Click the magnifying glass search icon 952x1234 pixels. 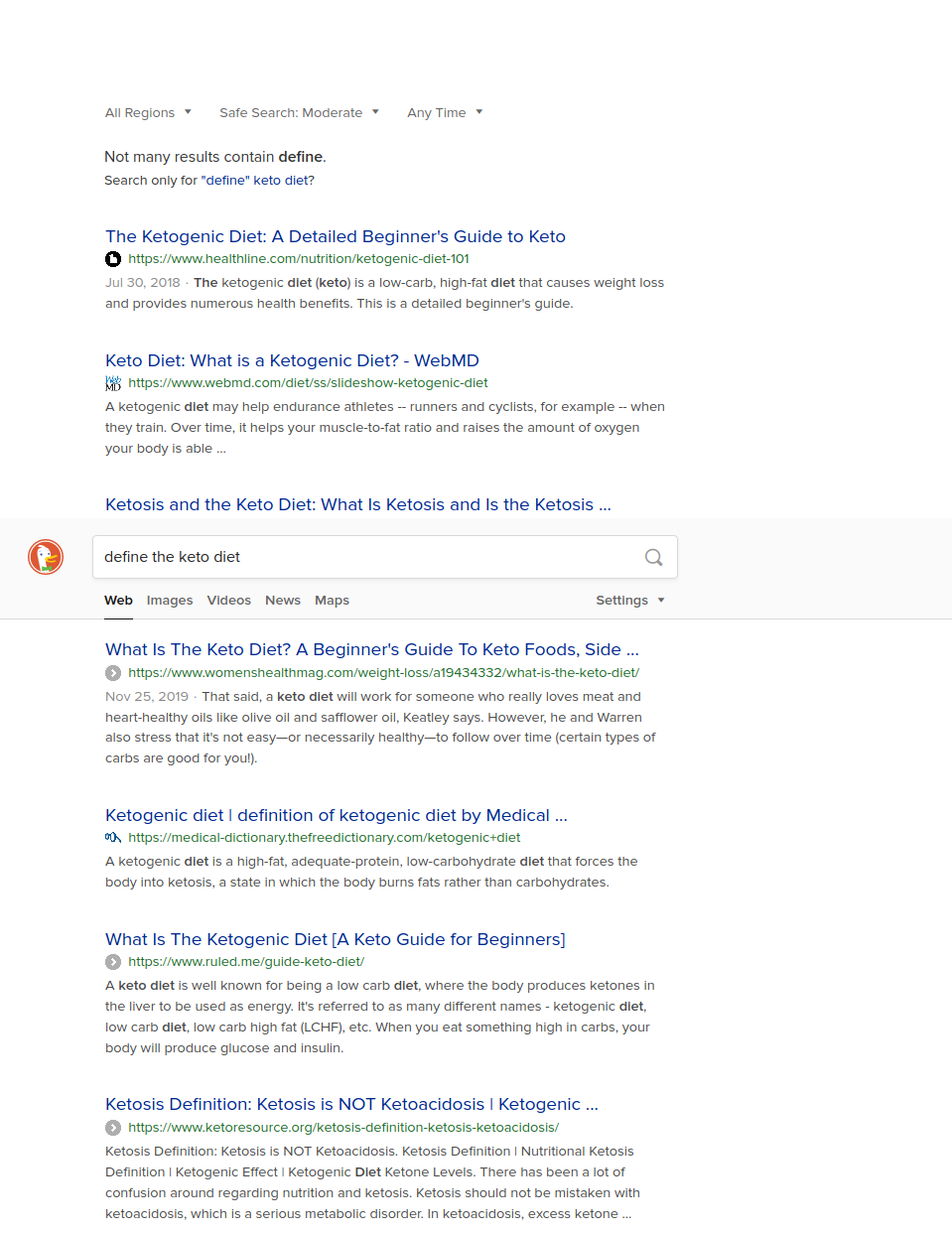[x=653, y=557]
